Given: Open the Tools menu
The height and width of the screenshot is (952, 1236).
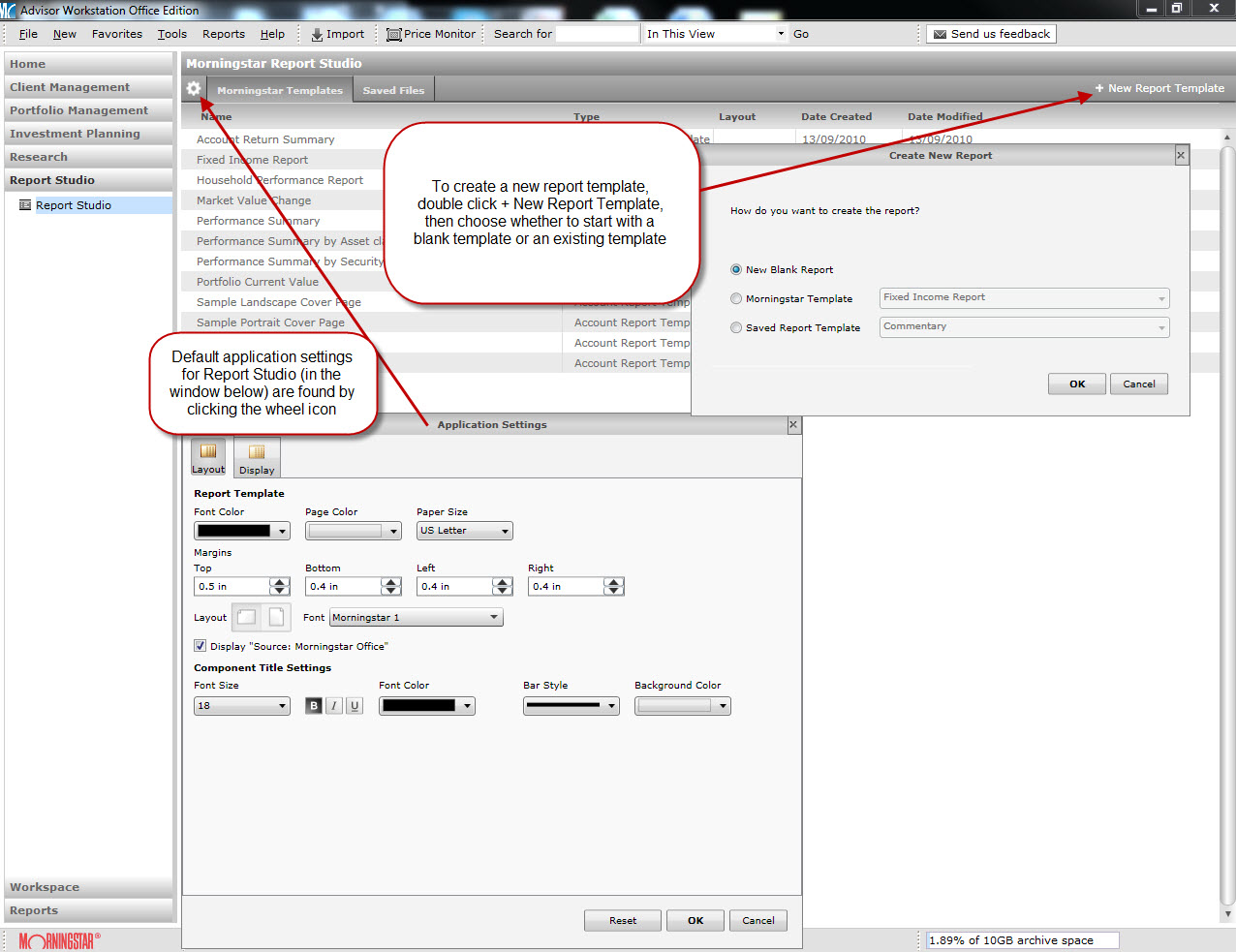Looking at the screenshot, I should coord(172,34).
